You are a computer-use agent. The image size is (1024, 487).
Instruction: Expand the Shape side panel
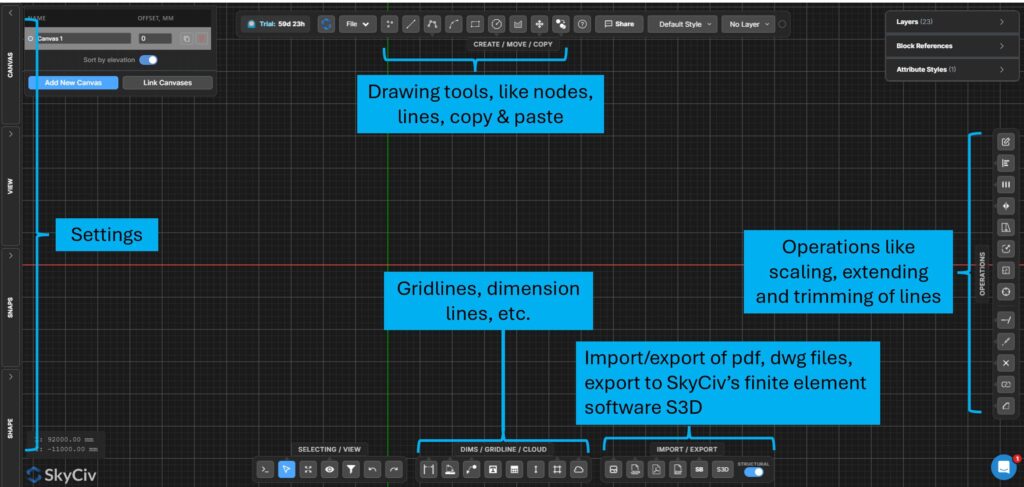click(10, 428)
